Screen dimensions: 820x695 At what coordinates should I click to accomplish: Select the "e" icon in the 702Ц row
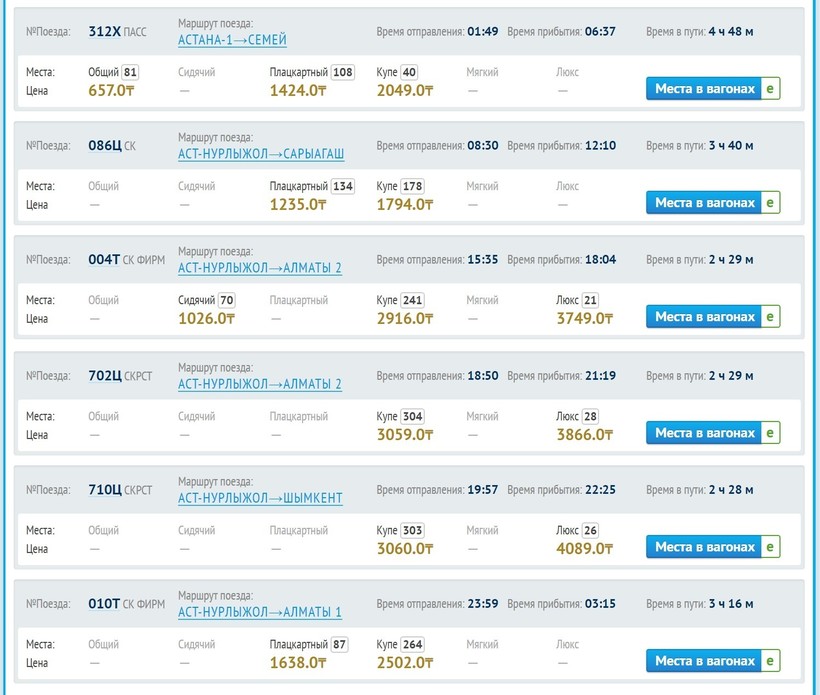coord(770,433)
